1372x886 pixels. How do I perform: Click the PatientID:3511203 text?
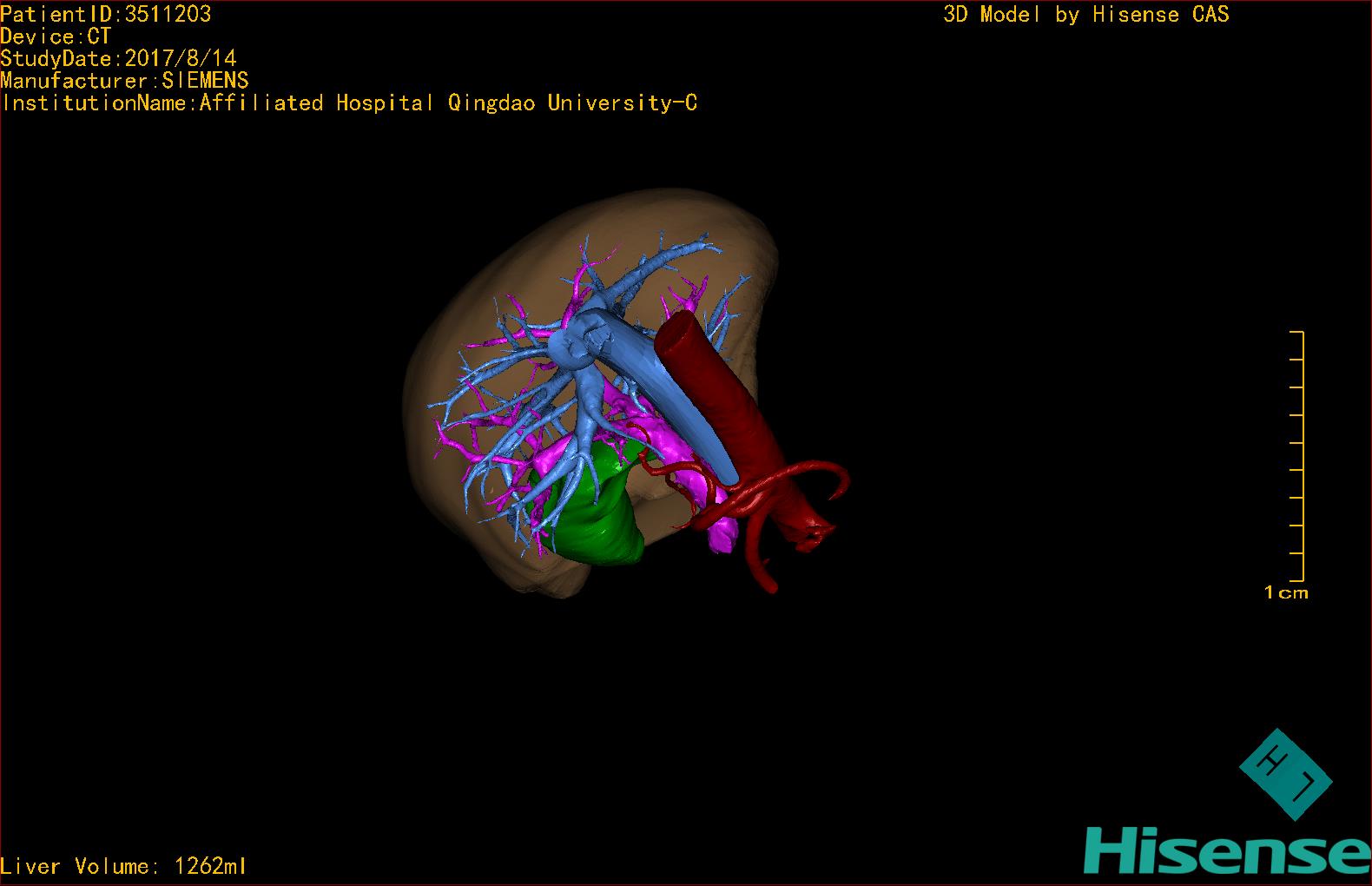coord(105,14)
